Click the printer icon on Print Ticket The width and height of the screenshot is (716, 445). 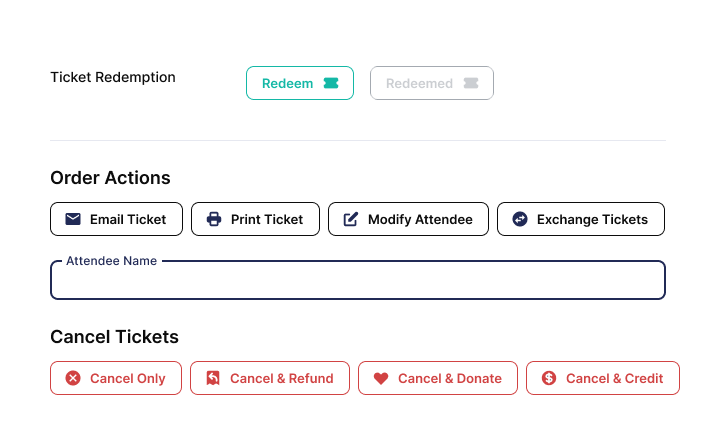click(x=214, y=219)
